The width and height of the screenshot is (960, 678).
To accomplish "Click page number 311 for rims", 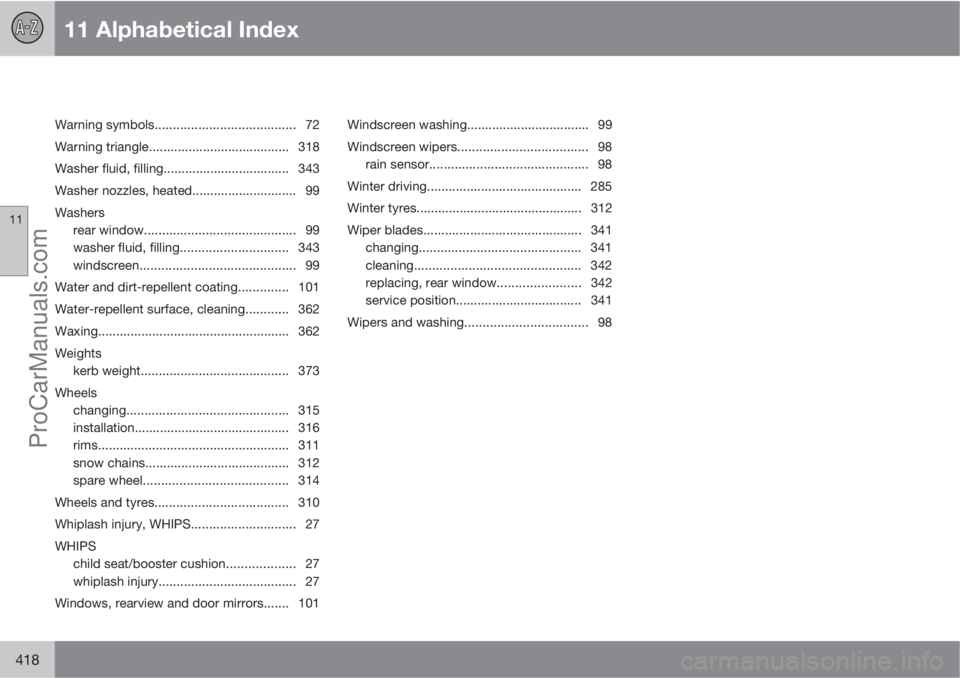I will click(309, 445).
